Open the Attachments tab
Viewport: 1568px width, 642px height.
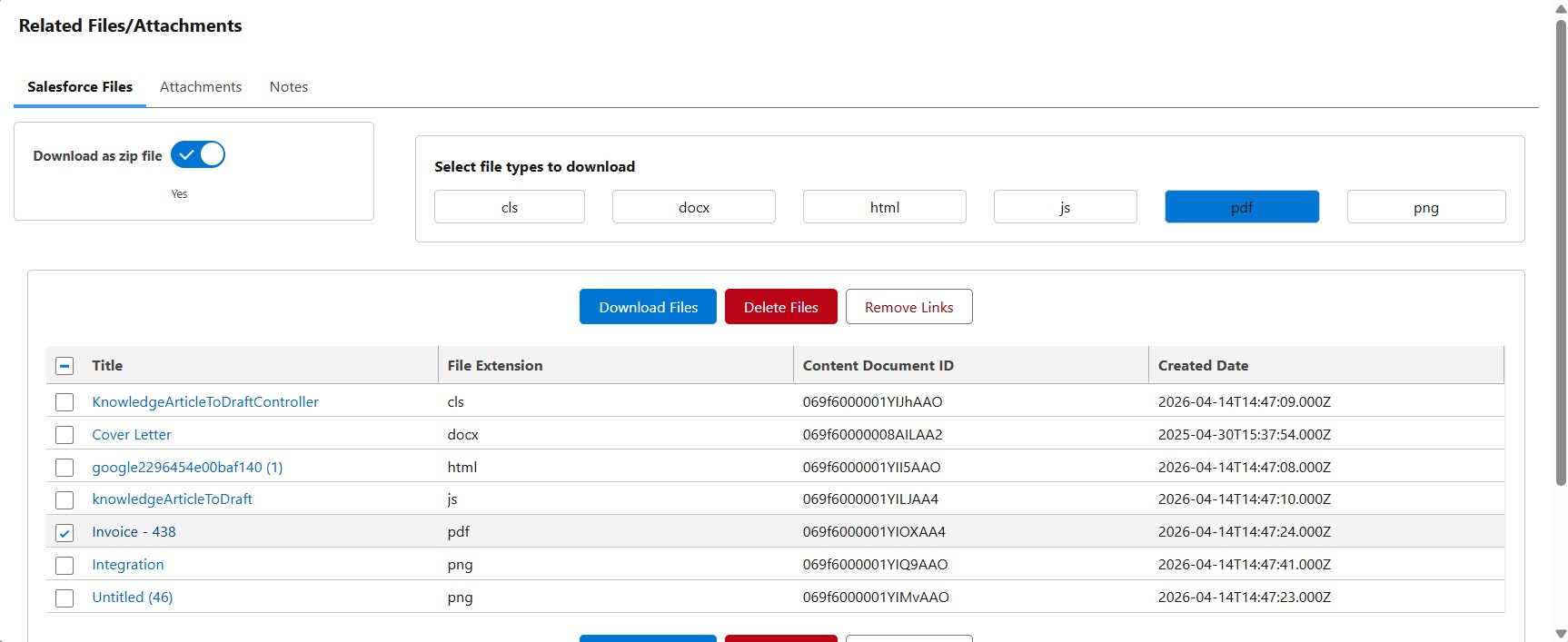coord(201,87)
